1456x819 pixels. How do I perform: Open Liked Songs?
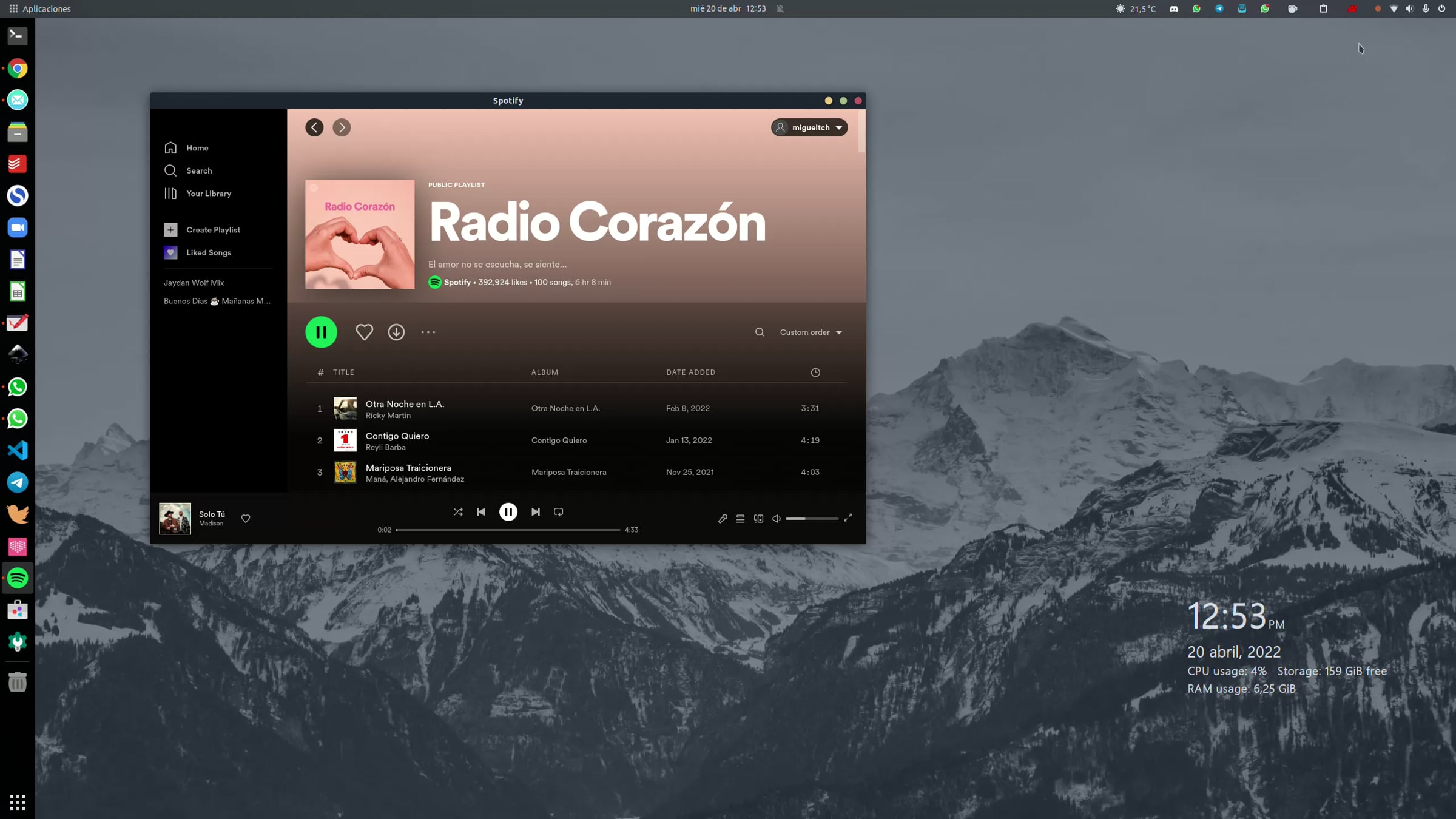198,253
